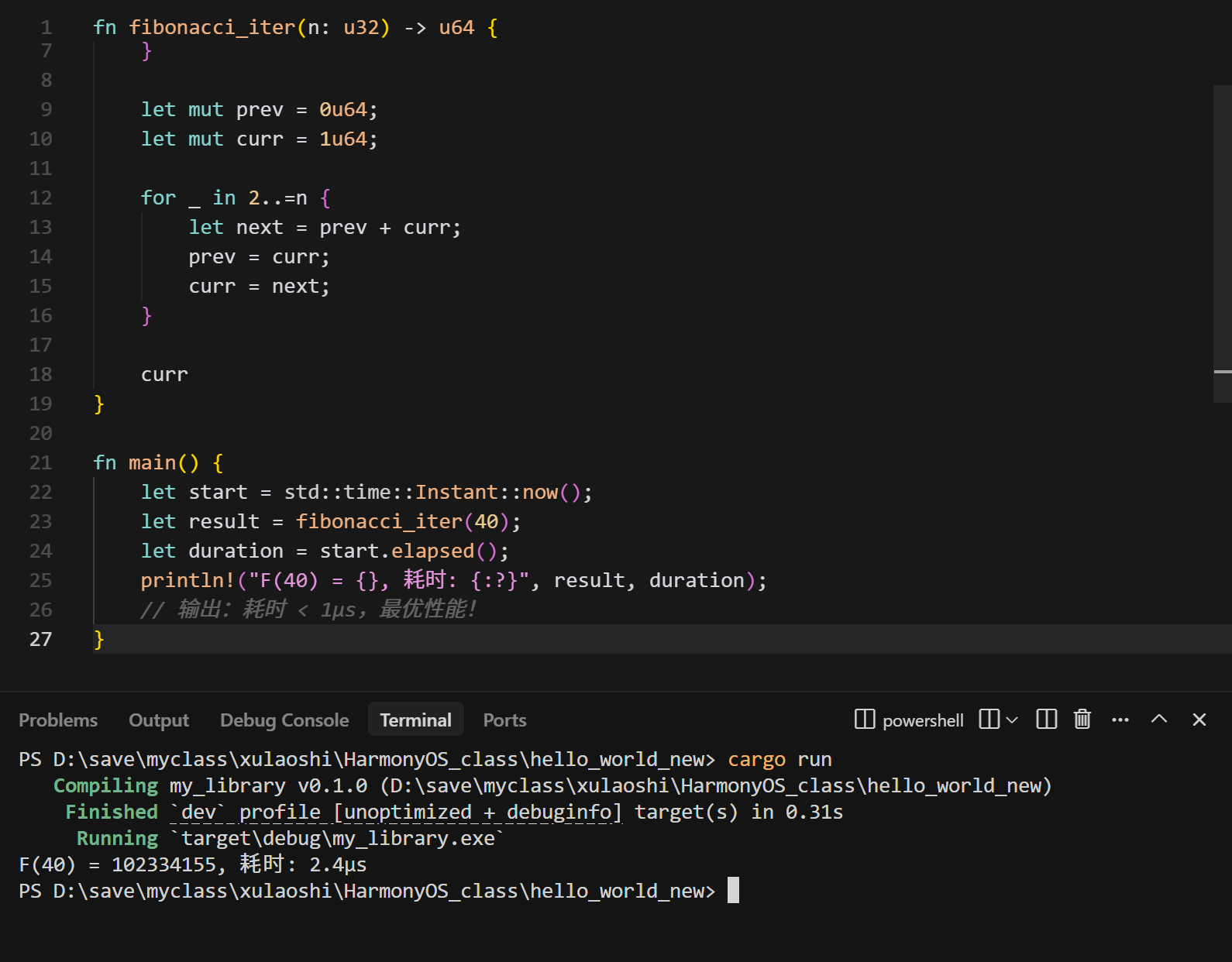Click the 'fn main() {' declaration
The image size is (1232, 962).
(159, 463)
